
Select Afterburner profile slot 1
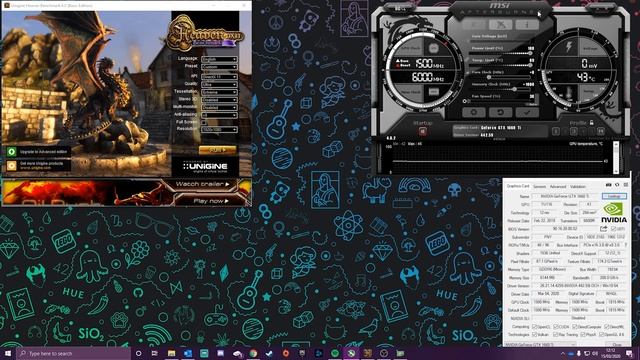coord(556,131)
